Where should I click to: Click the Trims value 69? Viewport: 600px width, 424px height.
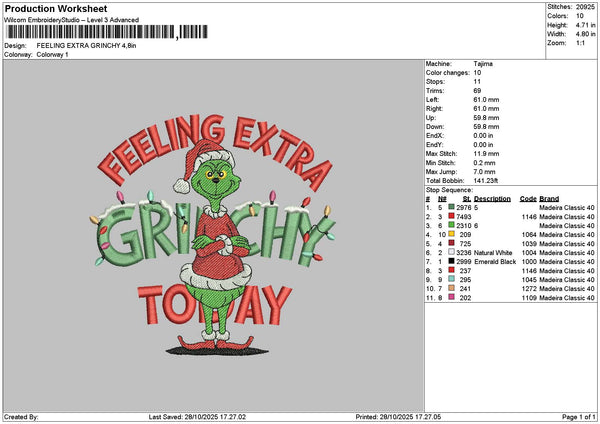477,91
